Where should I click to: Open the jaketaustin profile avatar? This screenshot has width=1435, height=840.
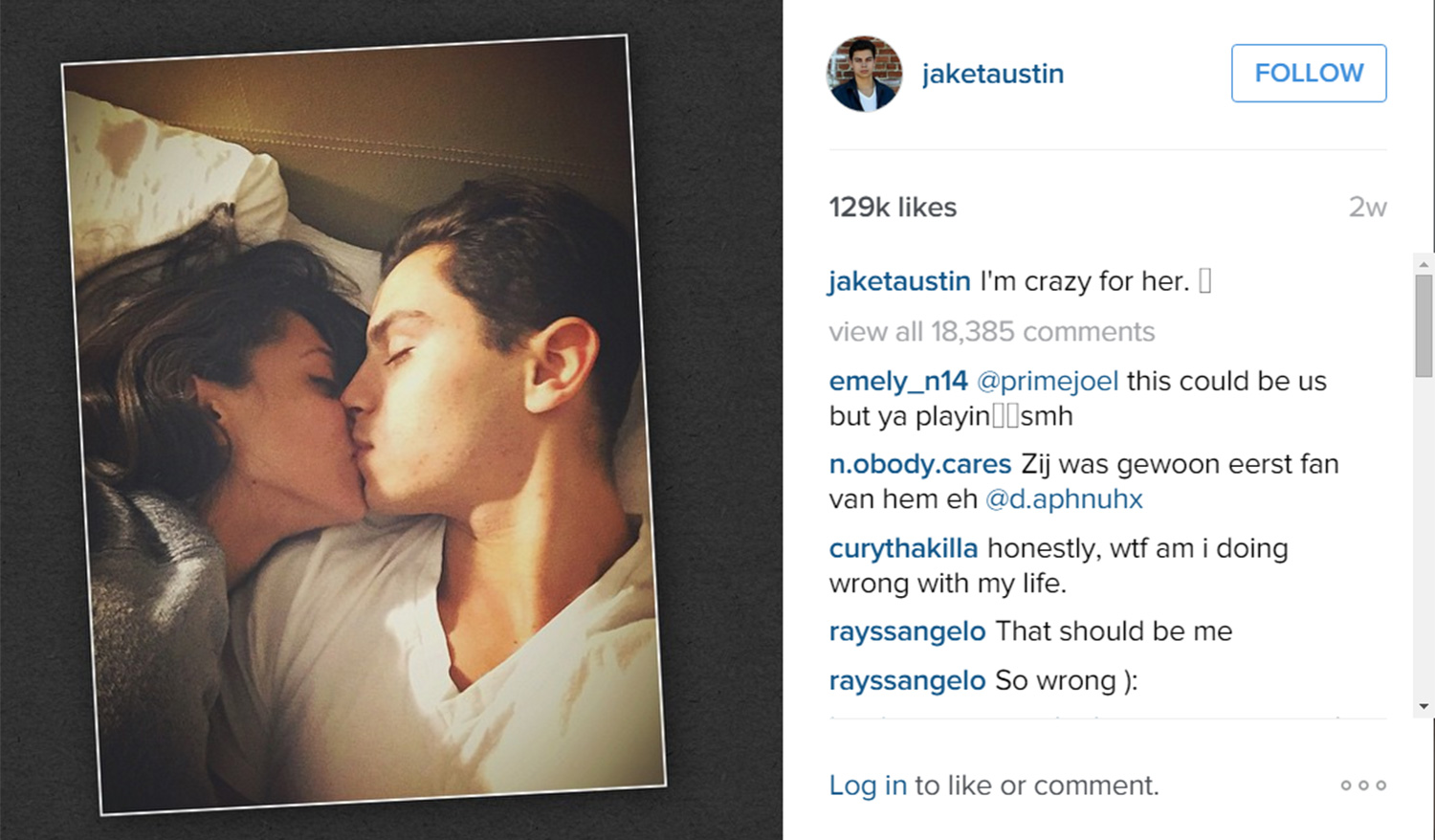click(x=864, y=74)
